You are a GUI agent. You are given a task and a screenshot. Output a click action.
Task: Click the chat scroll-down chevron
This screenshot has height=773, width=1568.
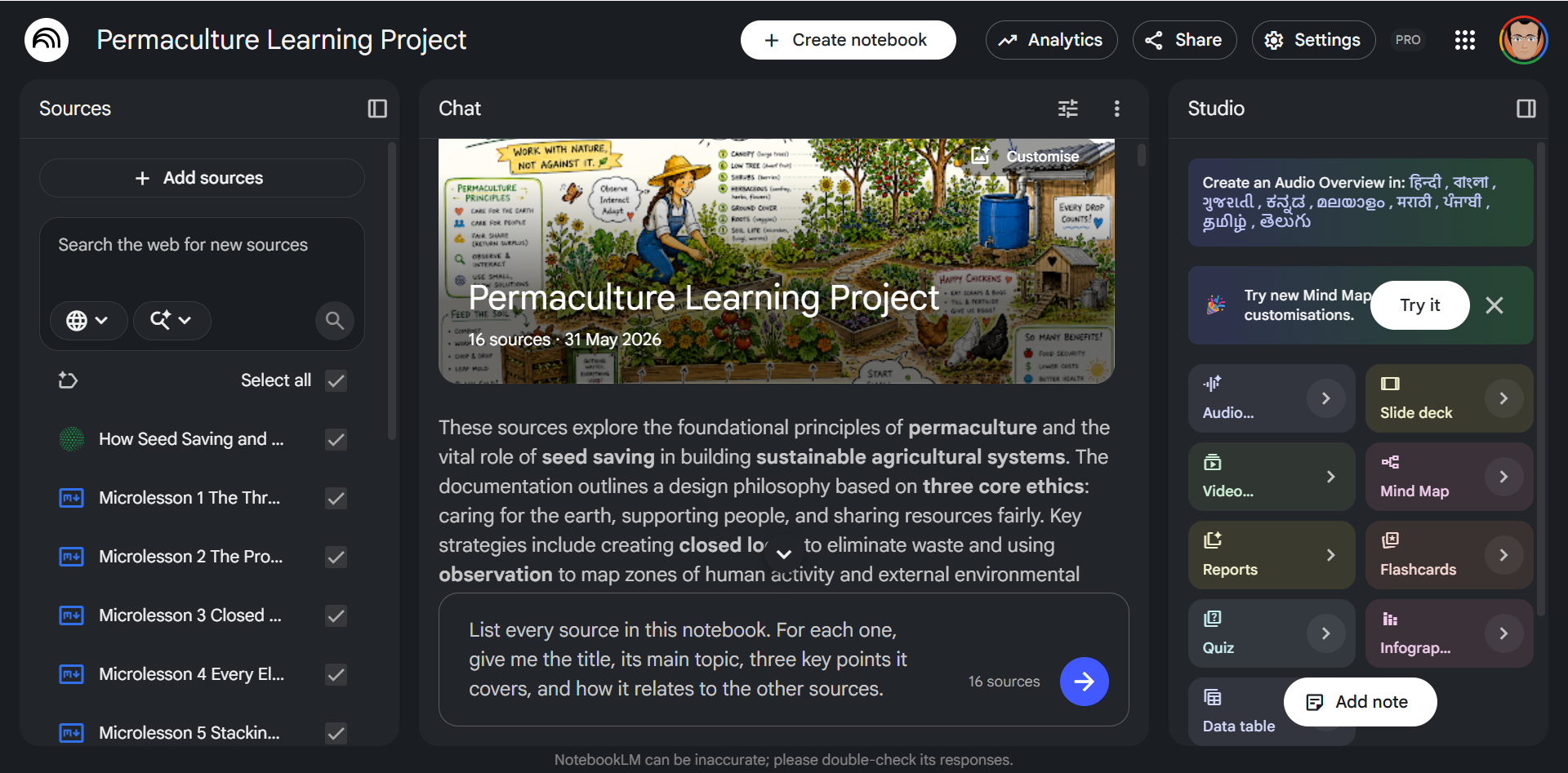point(784,554)
